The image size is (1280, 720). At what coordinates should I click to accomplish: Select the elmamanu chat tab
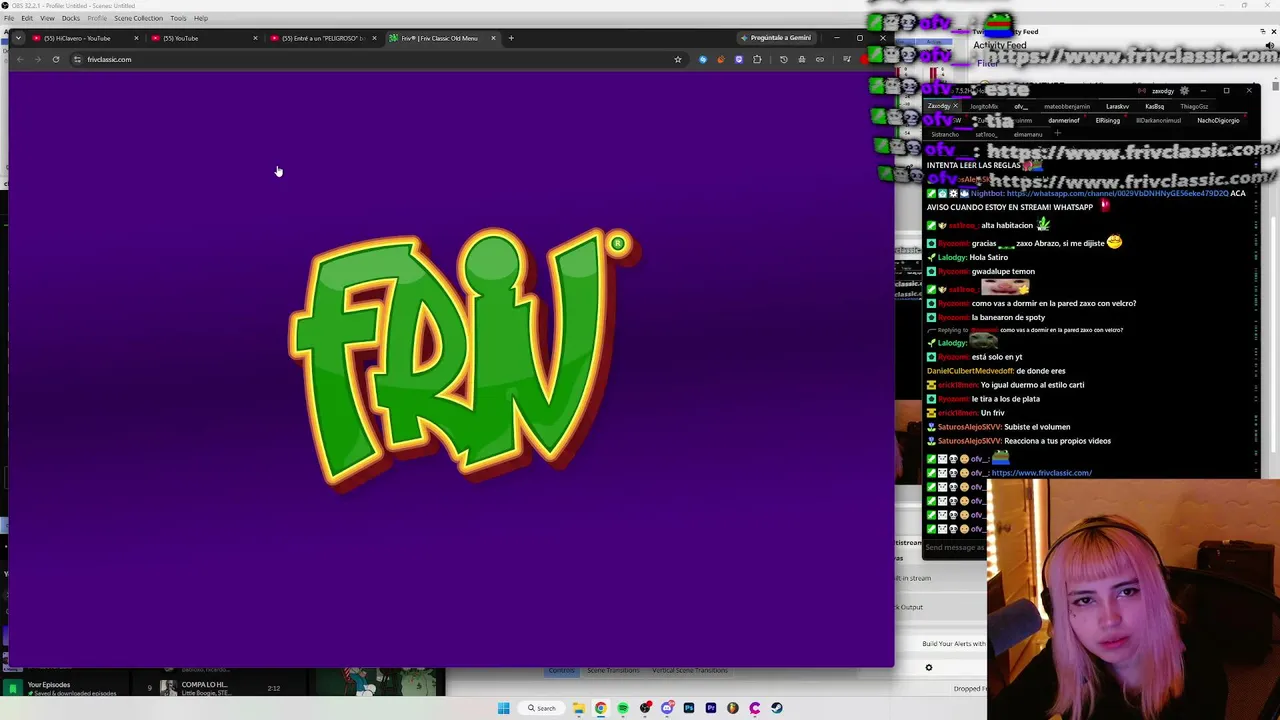point(1028,134)
